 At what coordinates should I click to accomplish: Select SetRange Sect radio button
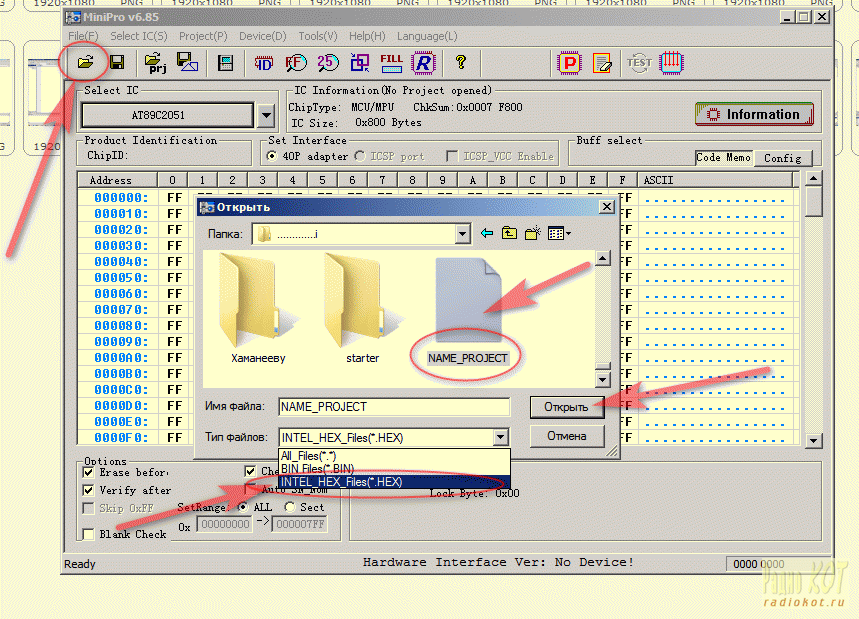tap(290, 507)
